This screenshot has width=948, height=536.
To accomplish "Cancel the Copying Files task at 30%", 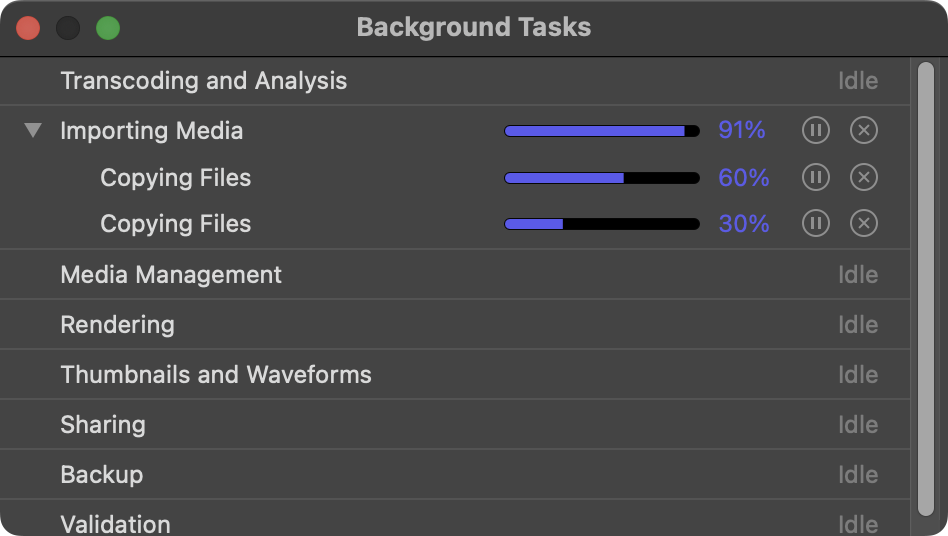I will pyautogui.click(x=864, y=224).
